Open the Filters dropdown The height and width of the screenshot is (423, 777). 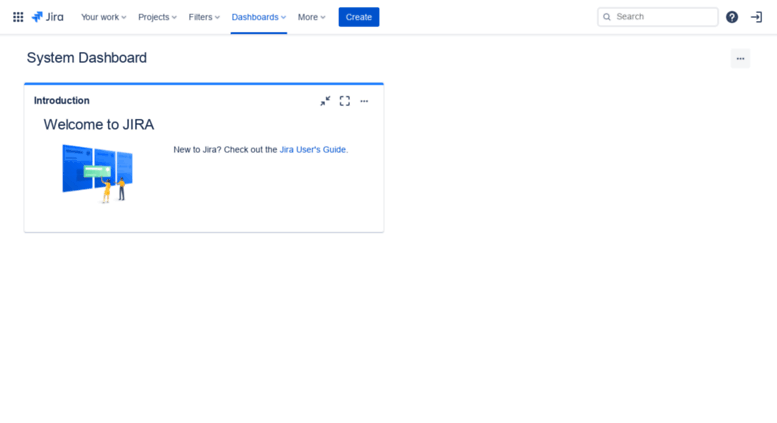tap(204, 17)
